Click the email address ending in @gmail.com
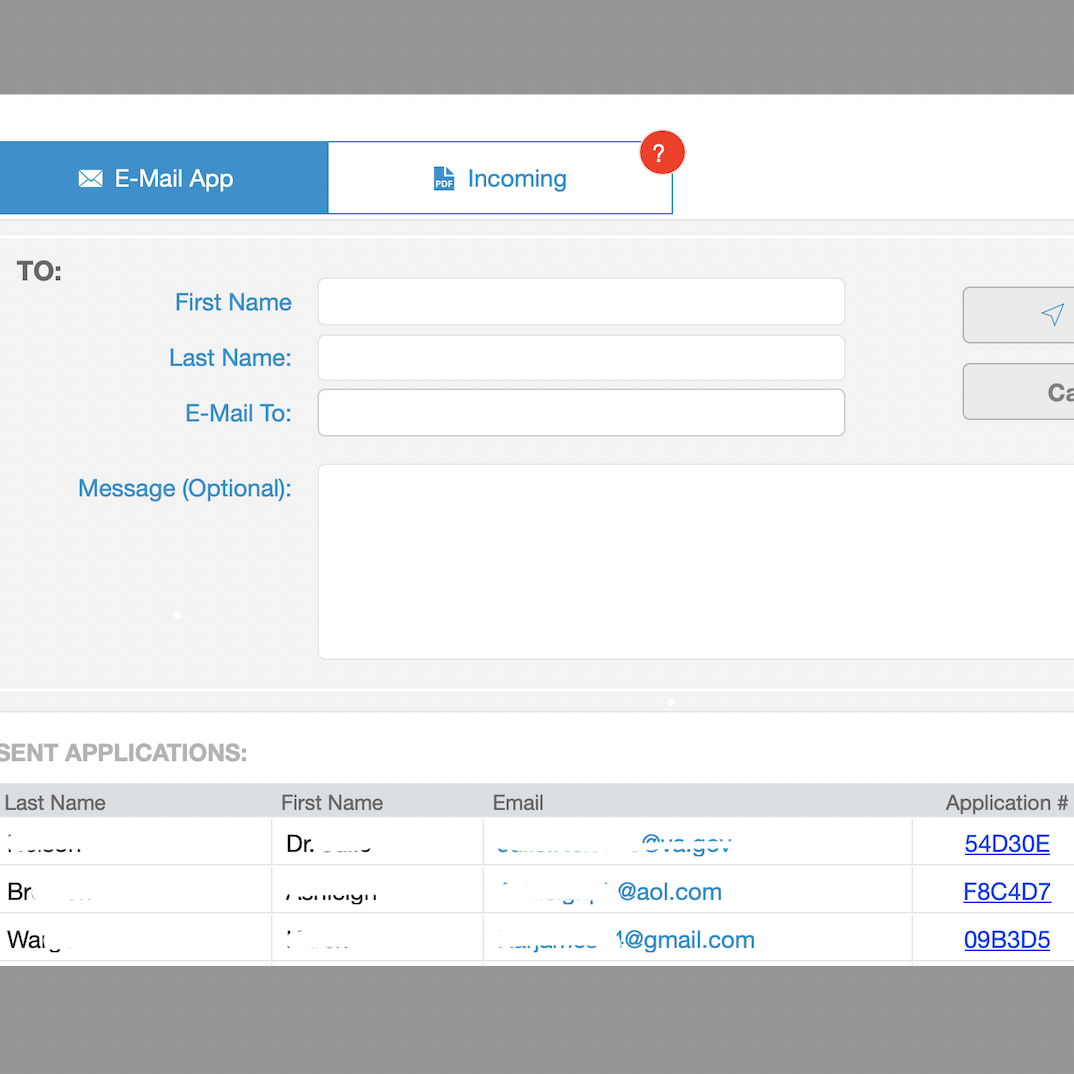The image size is (1074, 1074). click(x=625, y=940)
